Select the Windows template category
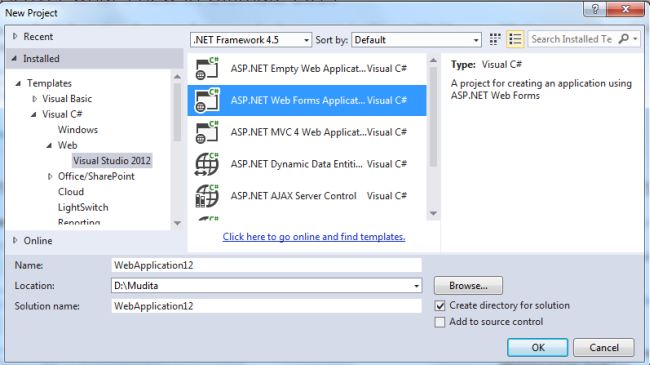 [x=78, y=130]
